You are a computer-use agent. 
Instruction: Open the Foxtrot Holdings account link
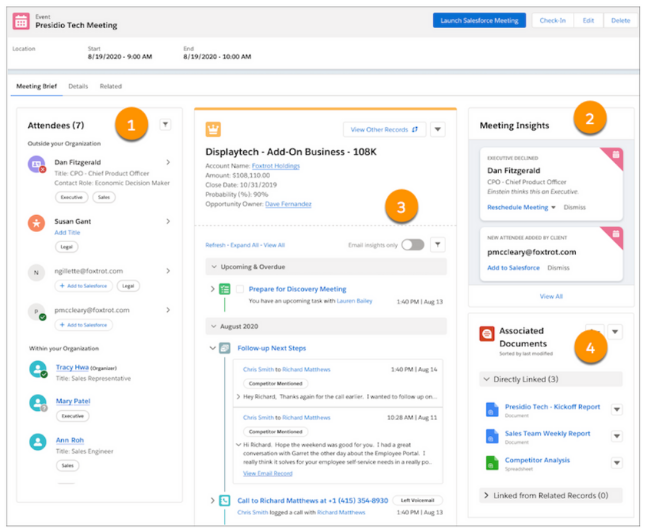point(276,166)
